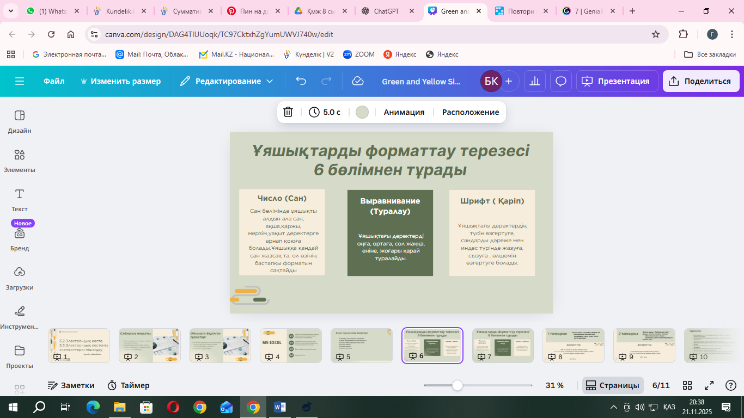Open Анимация panel

(404, 112)
